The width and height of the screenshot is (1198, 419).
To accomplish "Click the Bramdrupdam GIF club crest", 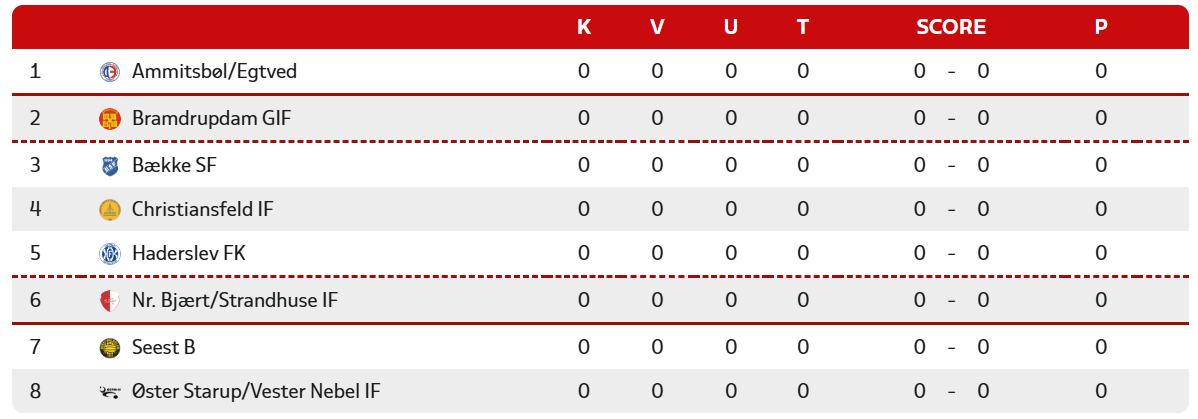I will coord(110,119).
